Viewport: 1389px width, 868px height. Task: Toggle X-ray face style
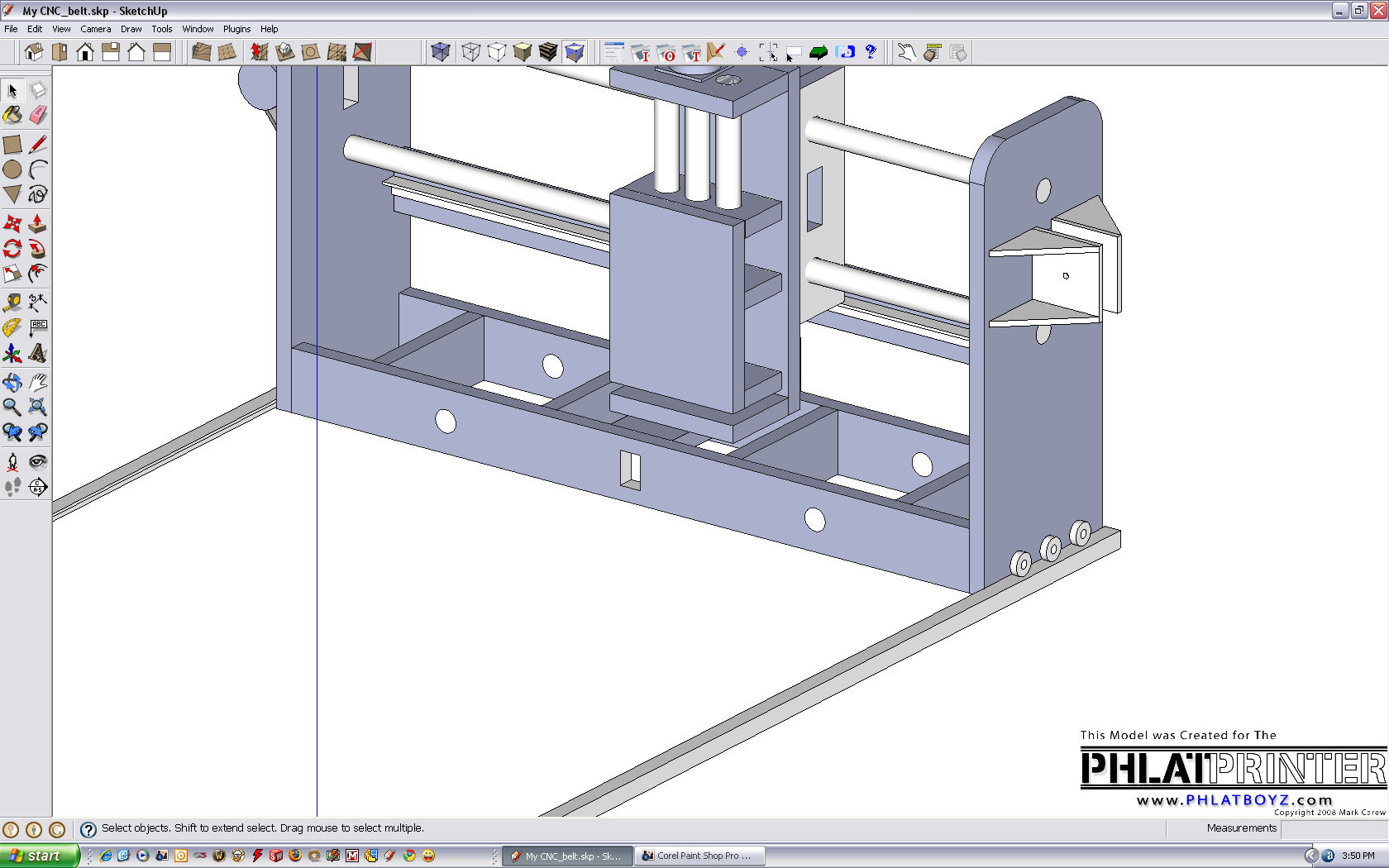click(x=441, y=52)
